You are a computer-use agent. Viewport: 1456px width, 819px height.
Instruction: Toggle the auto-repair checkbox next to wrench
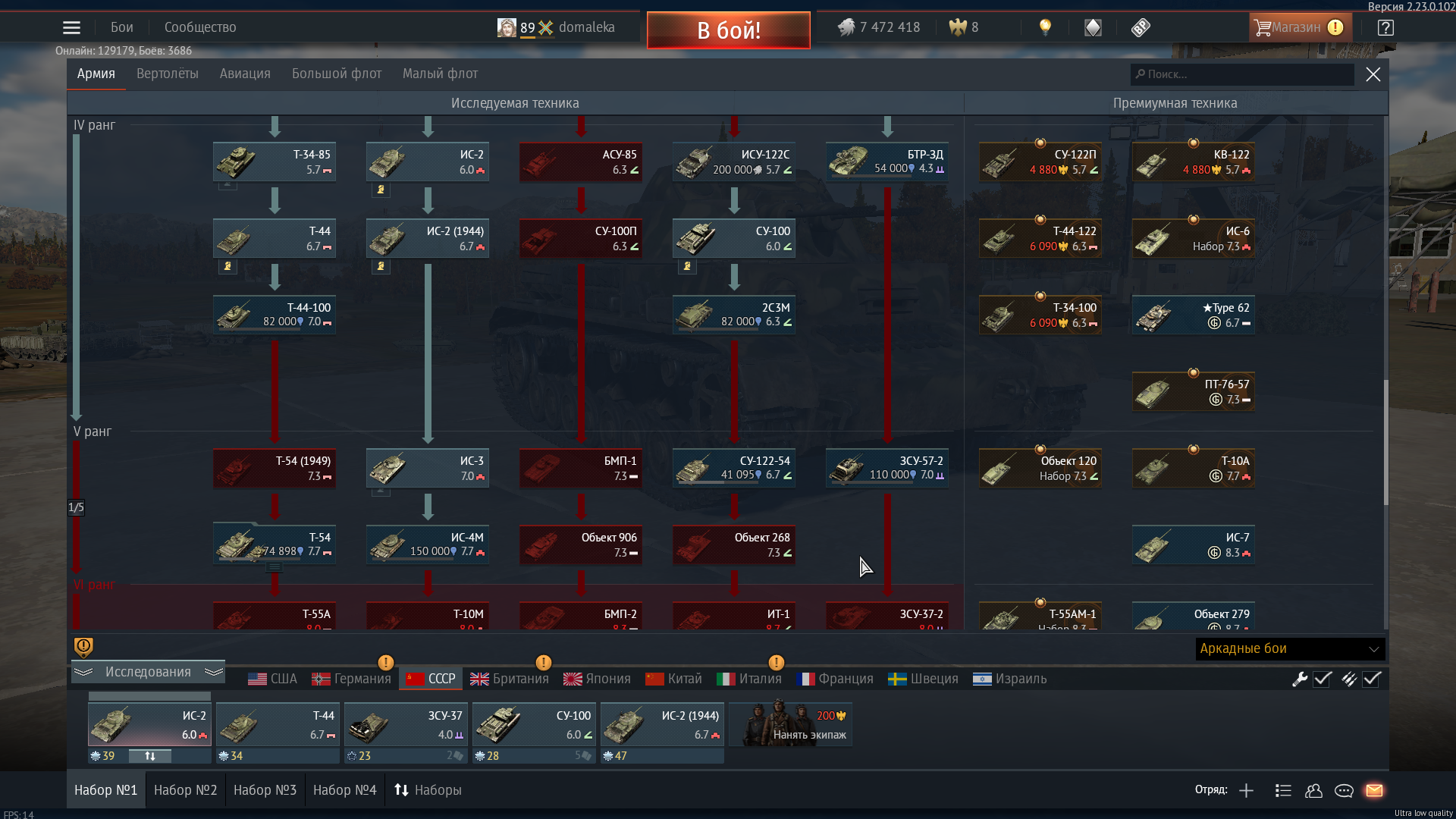coord(1323,679)
